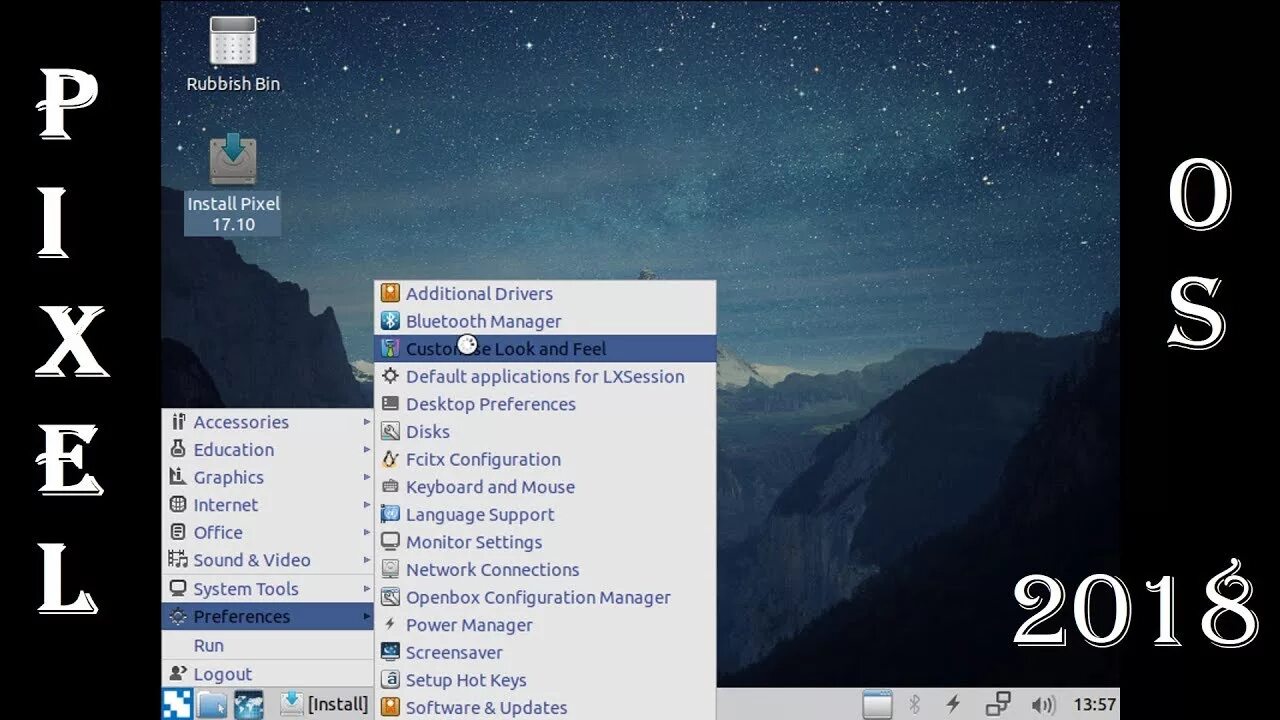Open Software & Updates entry
This screenshot has height=720, width=1280.
click(545, 707)
